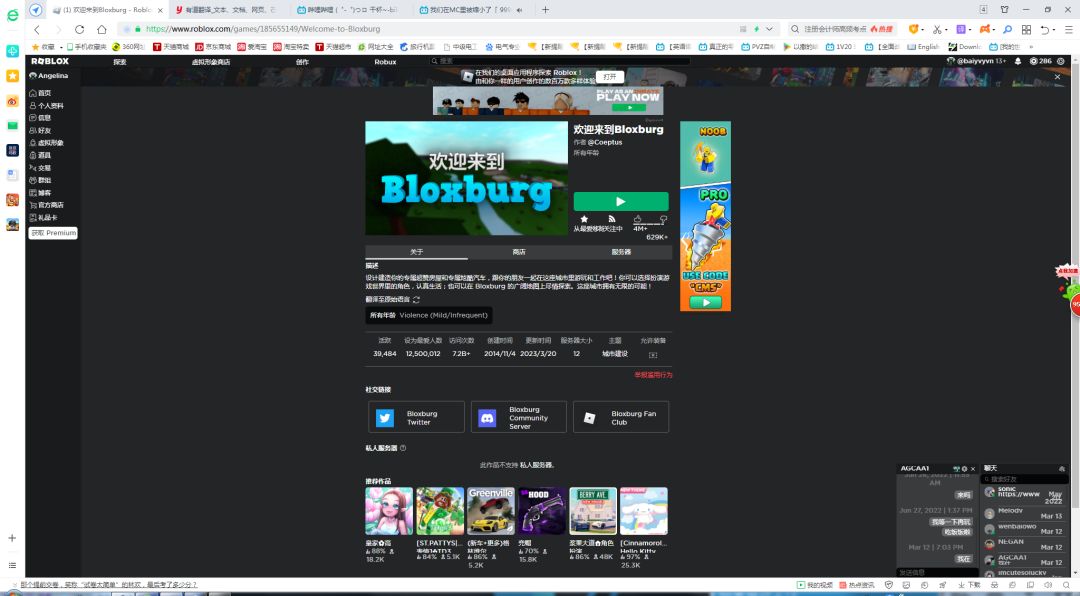Open a new browser tab with plus
Image resolution: width=1080 pixels, height=596 pixels.
pos(546,10)
